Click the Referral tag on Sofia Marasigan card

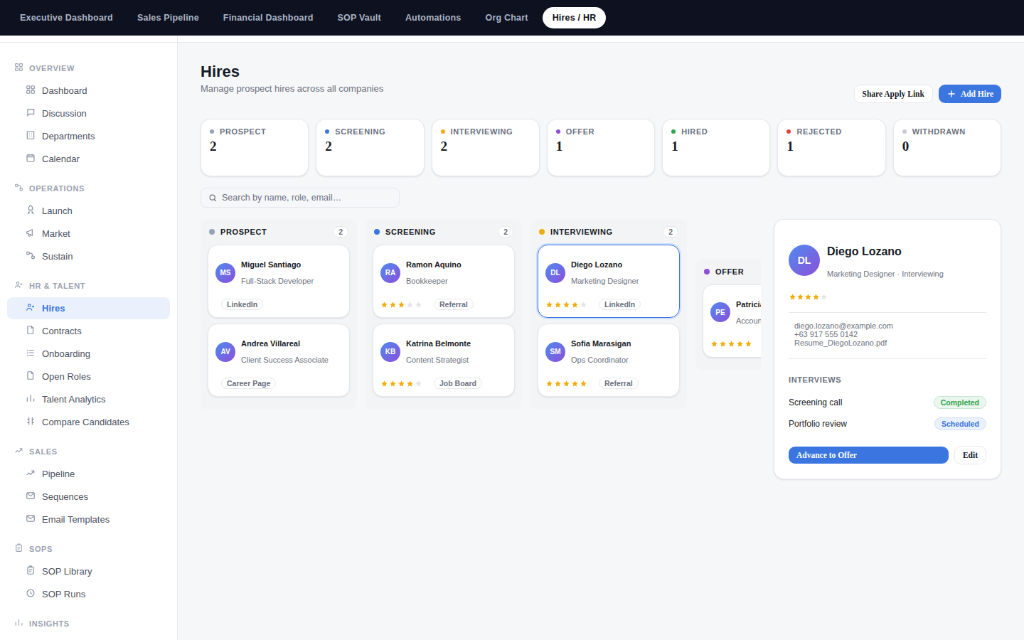pyautogui.click(x=618, y=383)
